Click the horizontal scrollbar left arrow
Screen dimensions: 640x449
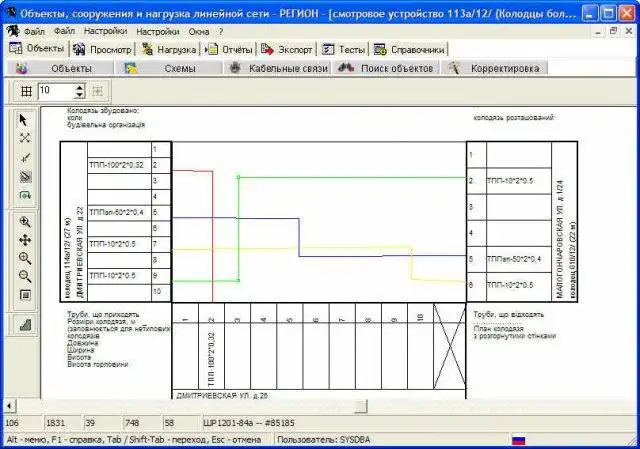point(9,406)
